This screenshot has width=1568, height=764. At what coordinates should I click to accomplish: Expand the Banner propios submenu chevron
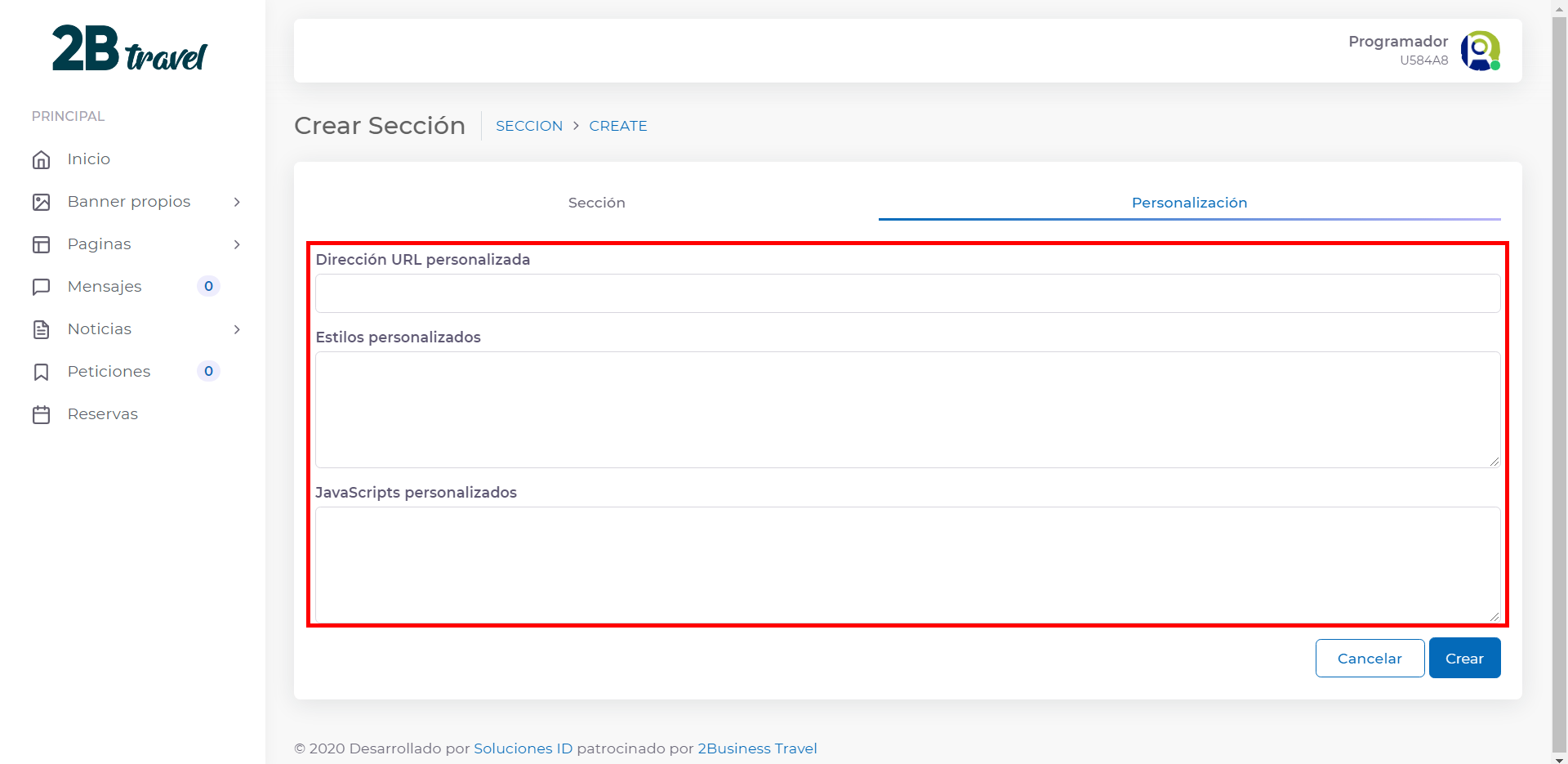click(237, 202)
